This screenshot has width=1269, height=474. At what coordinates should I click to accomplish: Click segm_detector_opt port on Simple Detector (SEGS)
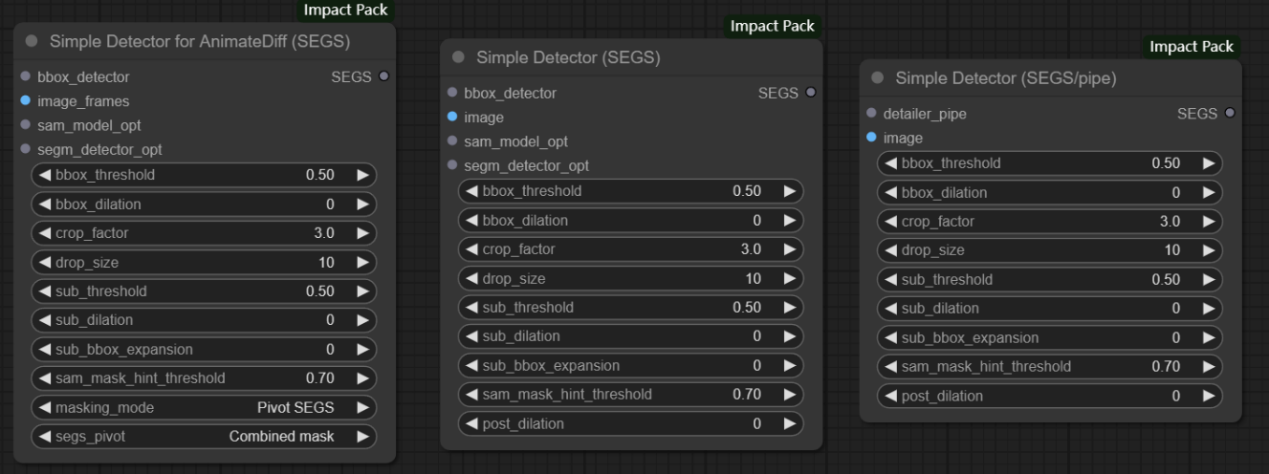click(x=452, y=166)
